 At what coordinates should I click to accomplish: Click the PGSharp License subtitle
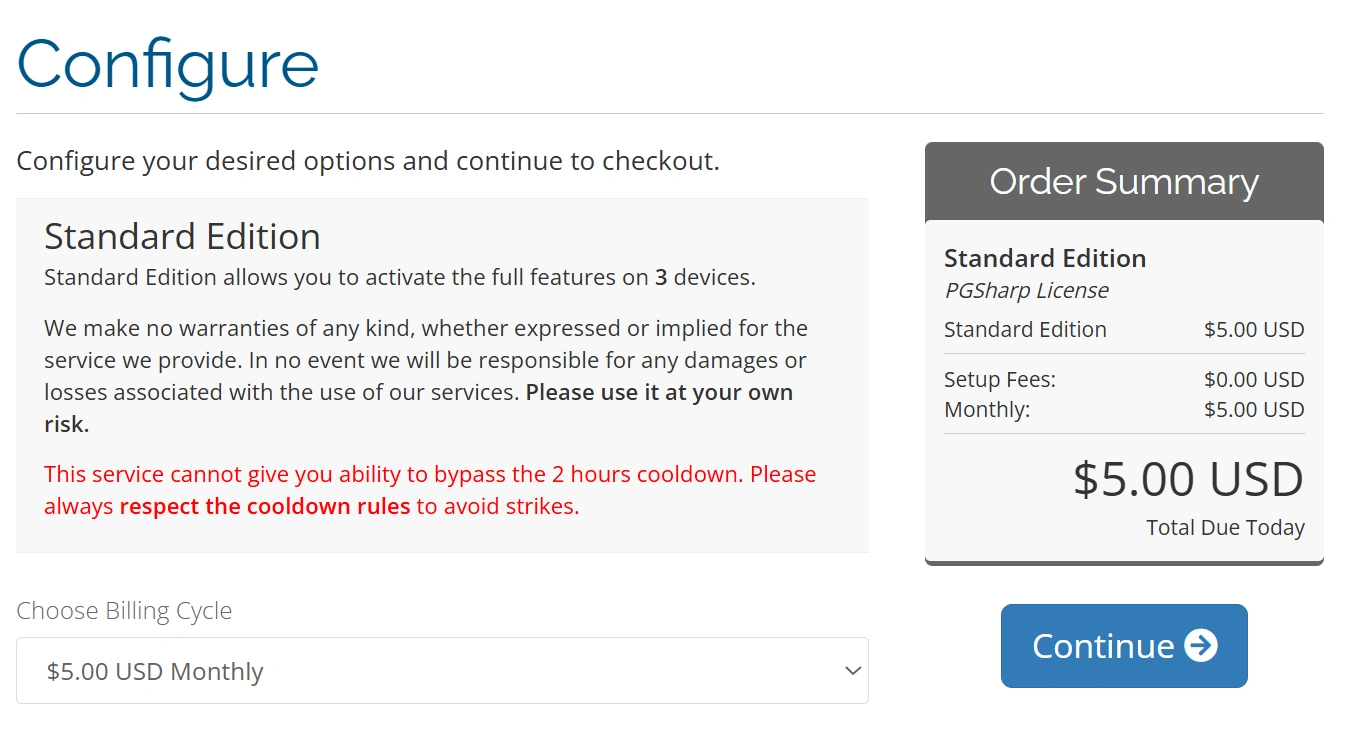click(1026, 291)
